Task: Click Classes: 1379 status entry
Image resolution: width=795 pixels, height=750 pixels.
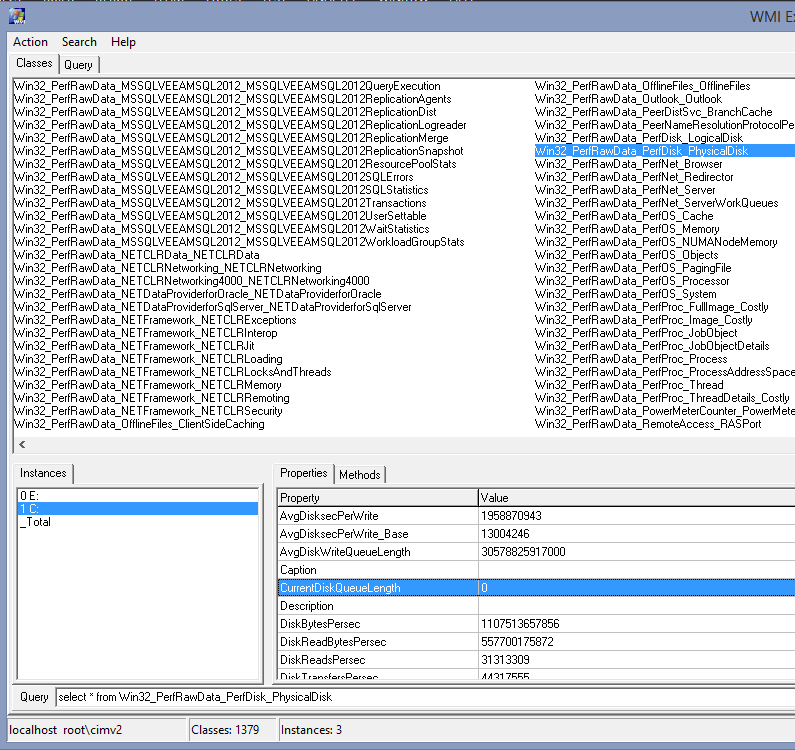Action: point(225,730)
